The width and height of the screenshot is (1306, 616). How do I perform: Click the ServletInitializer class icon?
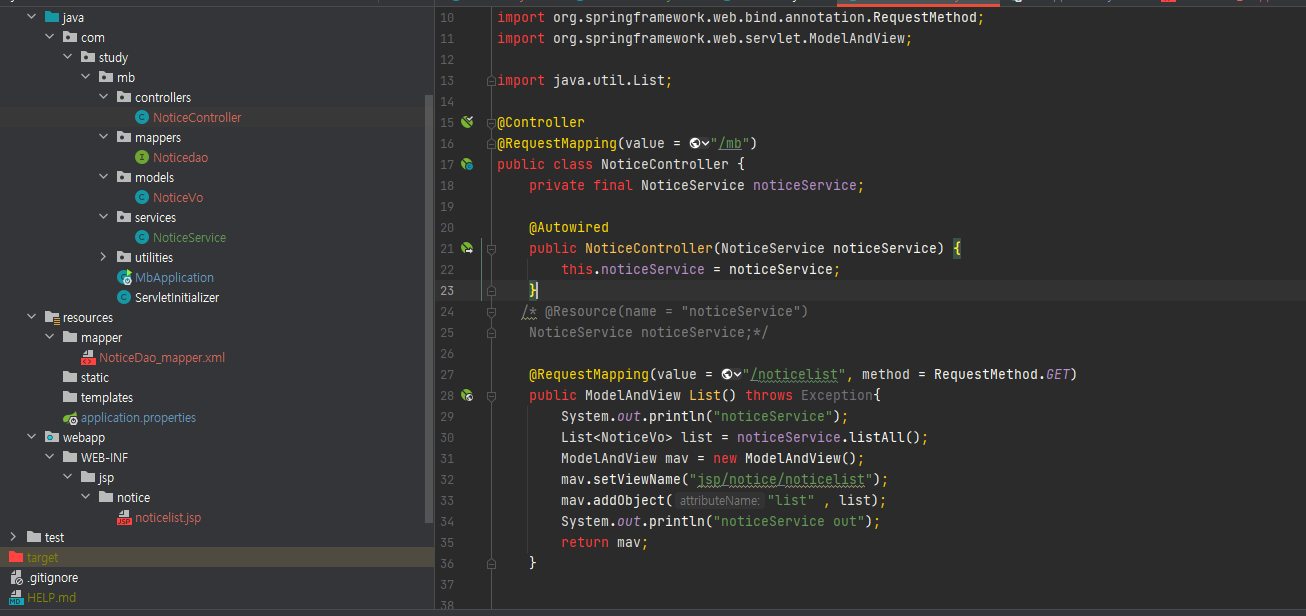click(x=125, y=297)
